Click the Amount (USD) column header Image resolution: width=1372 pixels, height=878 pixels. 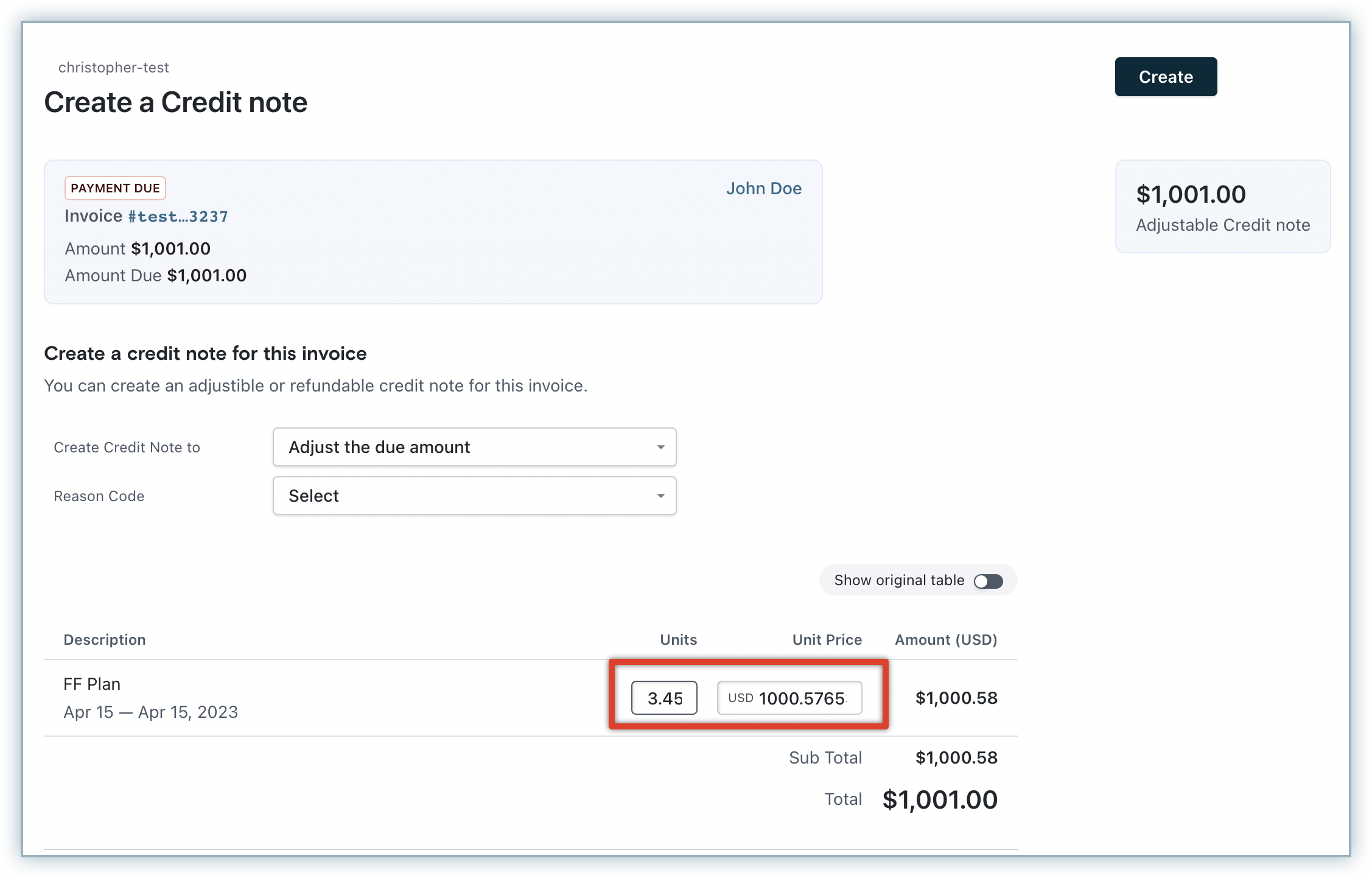coord(945,640)
